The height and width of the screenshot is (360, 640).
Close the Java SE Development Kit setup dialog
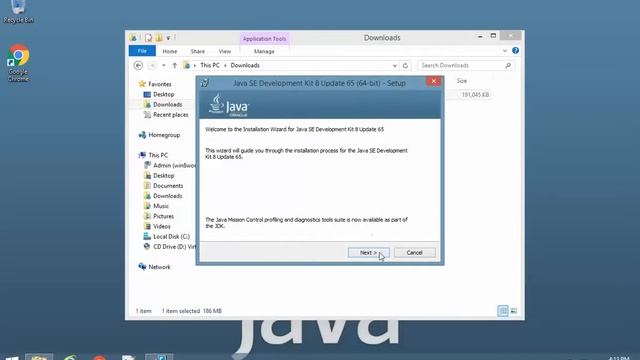(x=433, y=81)
